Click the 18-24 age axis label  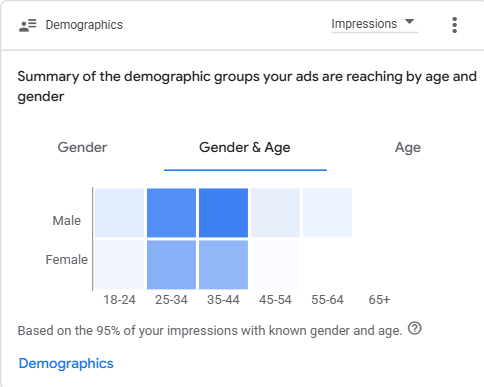click(x=119, y=300)
